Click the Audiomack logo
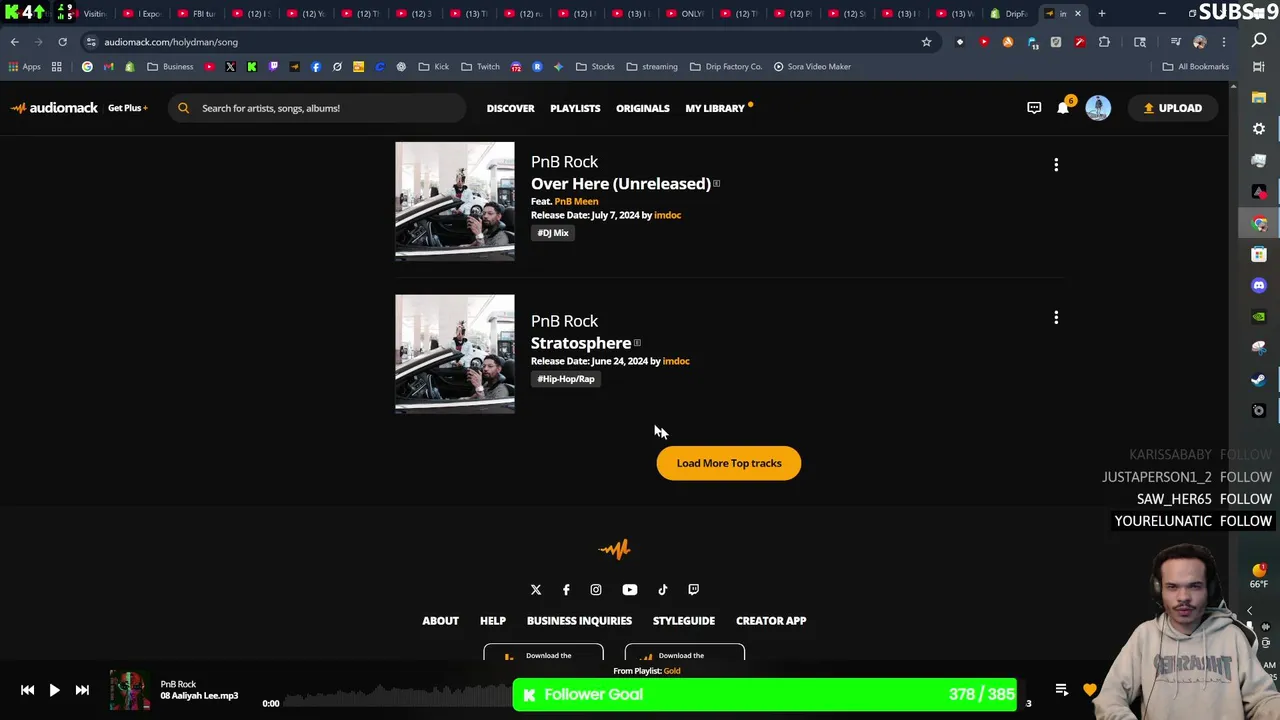The width and height of the screenshot is (1280, 720). tap(54, 108)
